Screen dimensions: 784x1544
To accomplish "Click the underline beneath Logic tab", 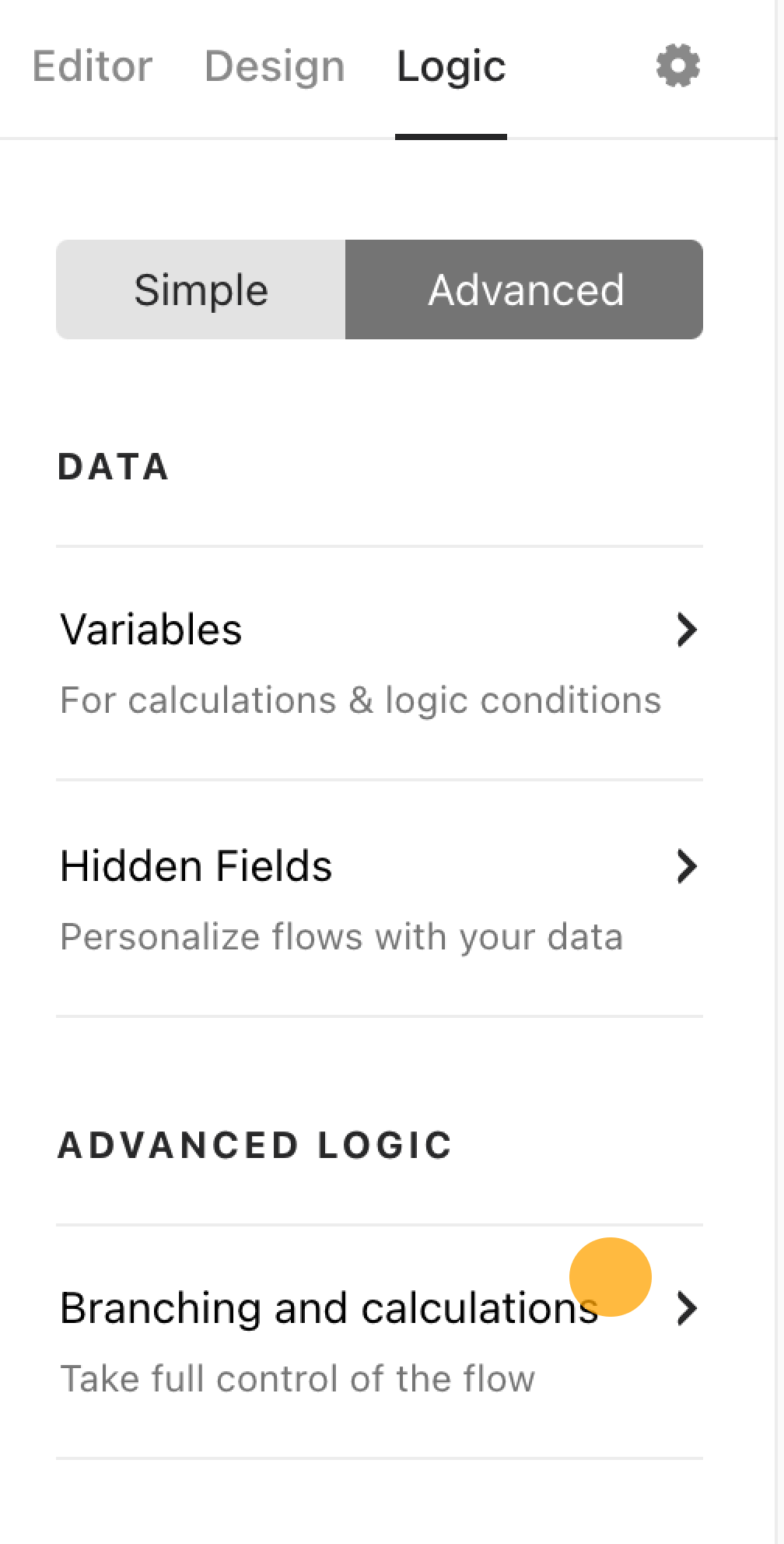I will coord(451,137).
